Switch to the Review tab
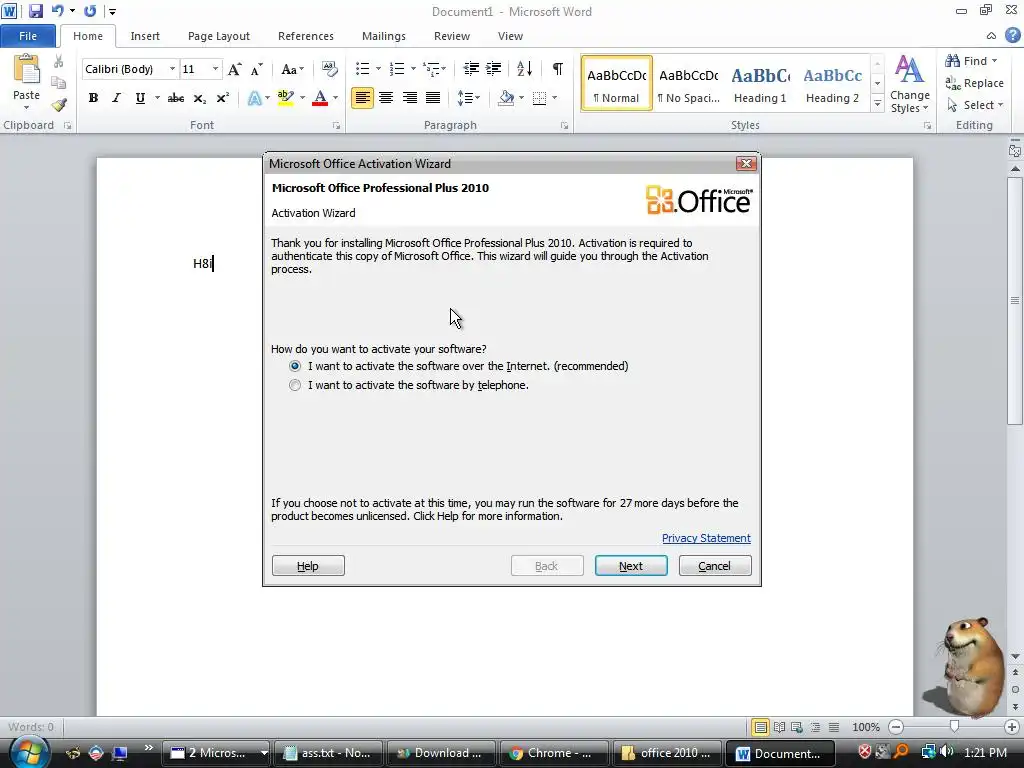 click(x=452, y=36)
